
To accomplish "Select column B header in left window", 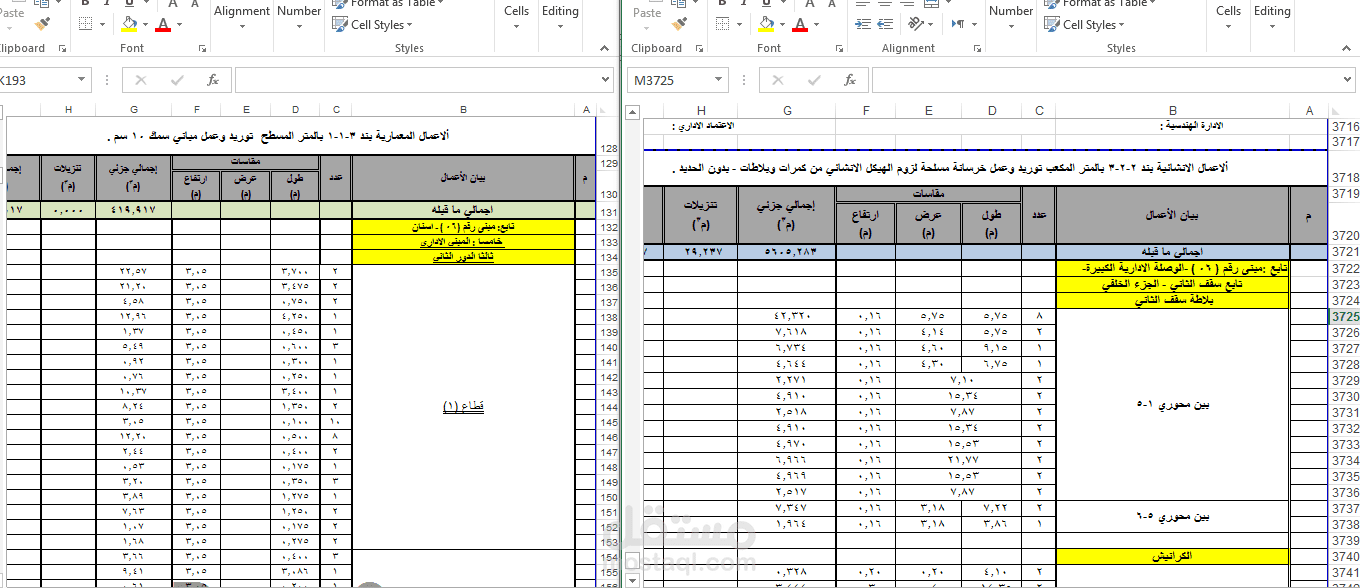I will point(463,110).
